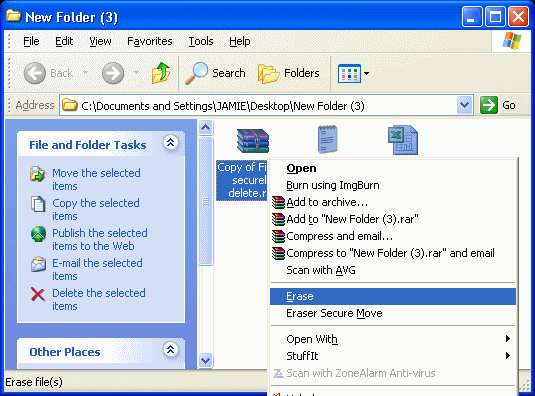
Task: Choose Scan with AVG
Action: tap(393, 270)
